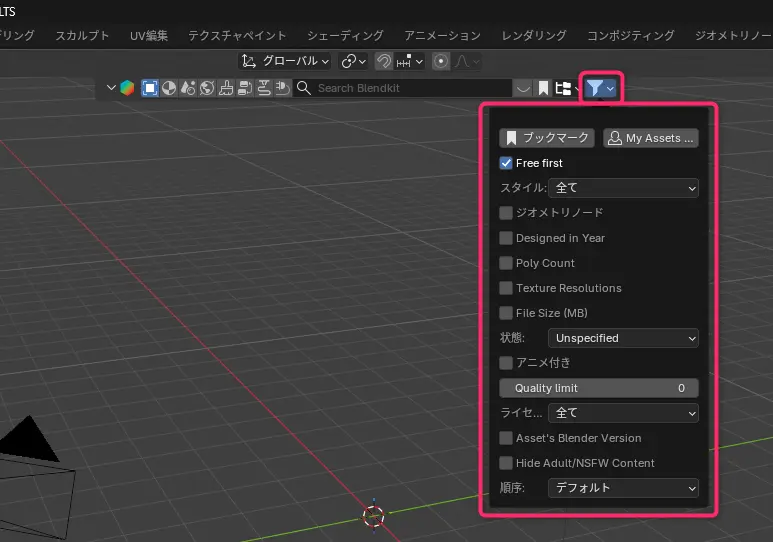This screenshot has width=773, height=542.
Task: Select the camera object in the viewport
Action: pyautogui.click(x=35, y=476)
